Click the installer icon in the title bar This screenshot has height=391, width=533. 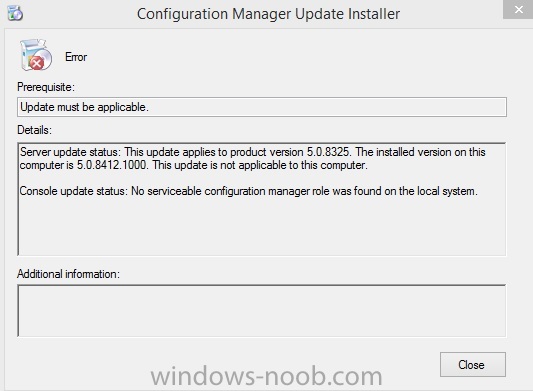click(15, 14)
